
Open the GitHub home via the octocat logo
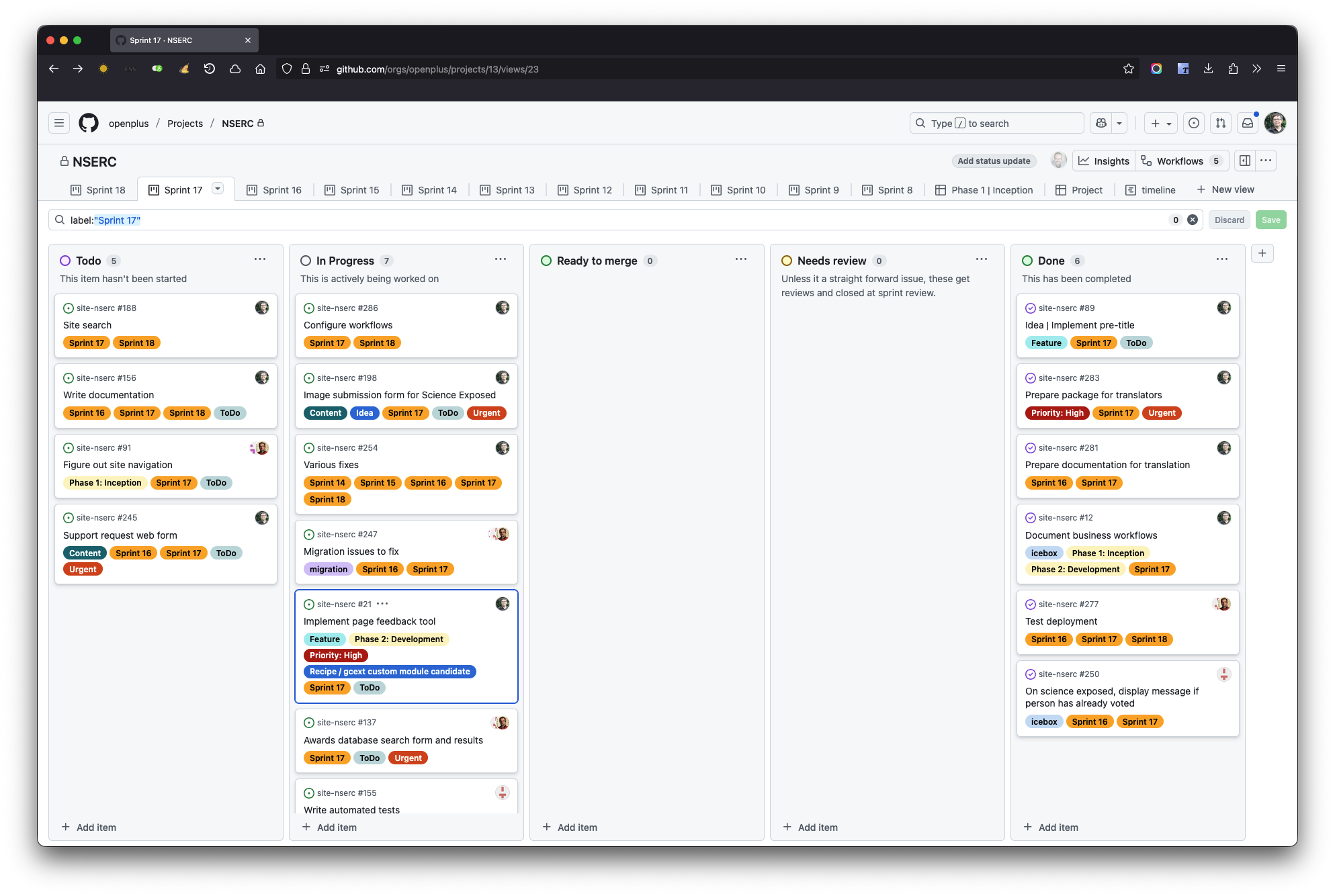88,123
